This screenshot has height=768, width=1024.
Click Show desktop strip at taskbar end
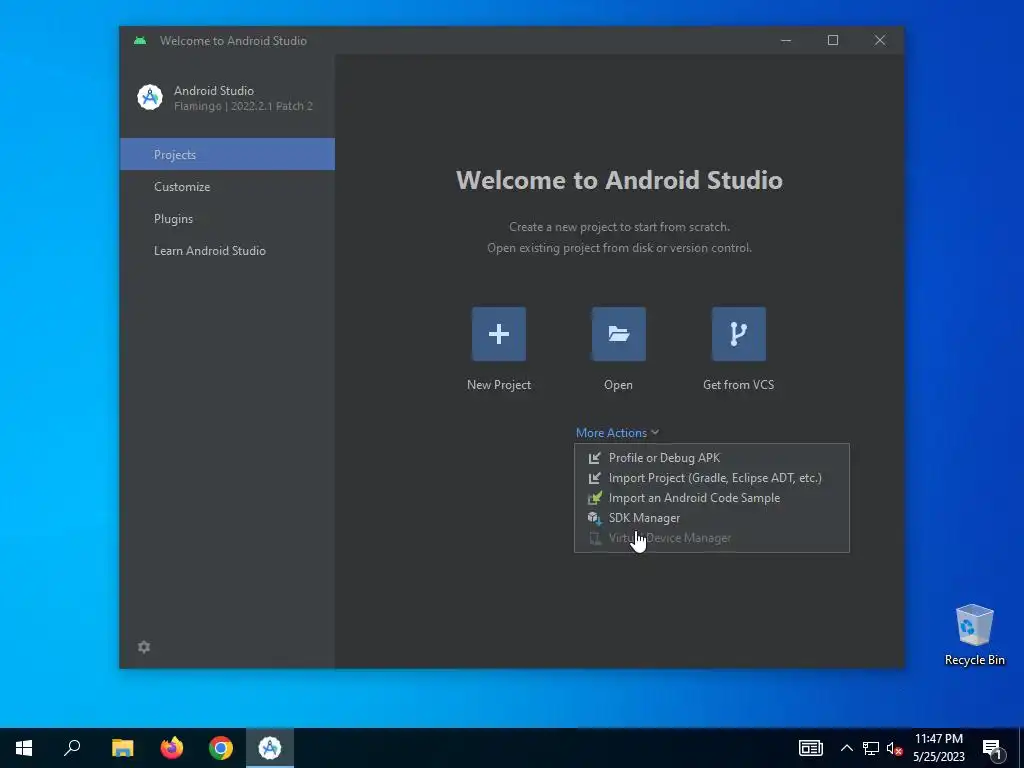[x=1021, y=748]
